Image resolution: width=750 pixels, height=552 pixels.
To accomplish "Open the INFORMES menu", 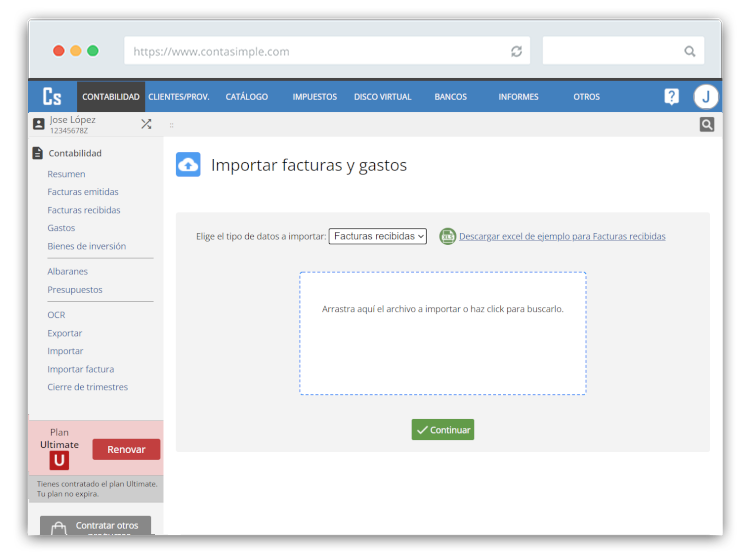I will pyautogui.click(x=518, y=97).
